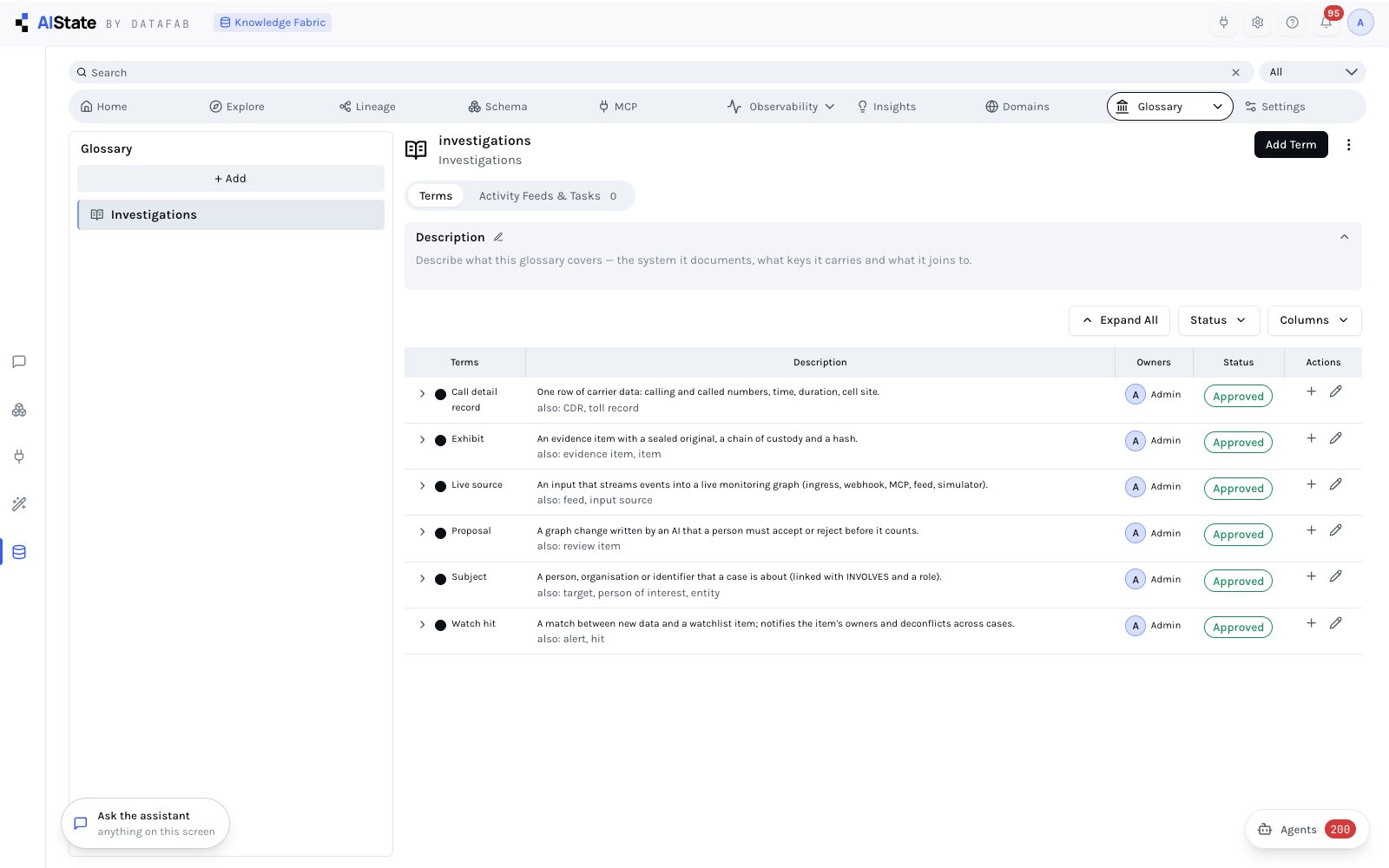Click the Expand All button
Screen dimensions: 1389x868
1120,320
